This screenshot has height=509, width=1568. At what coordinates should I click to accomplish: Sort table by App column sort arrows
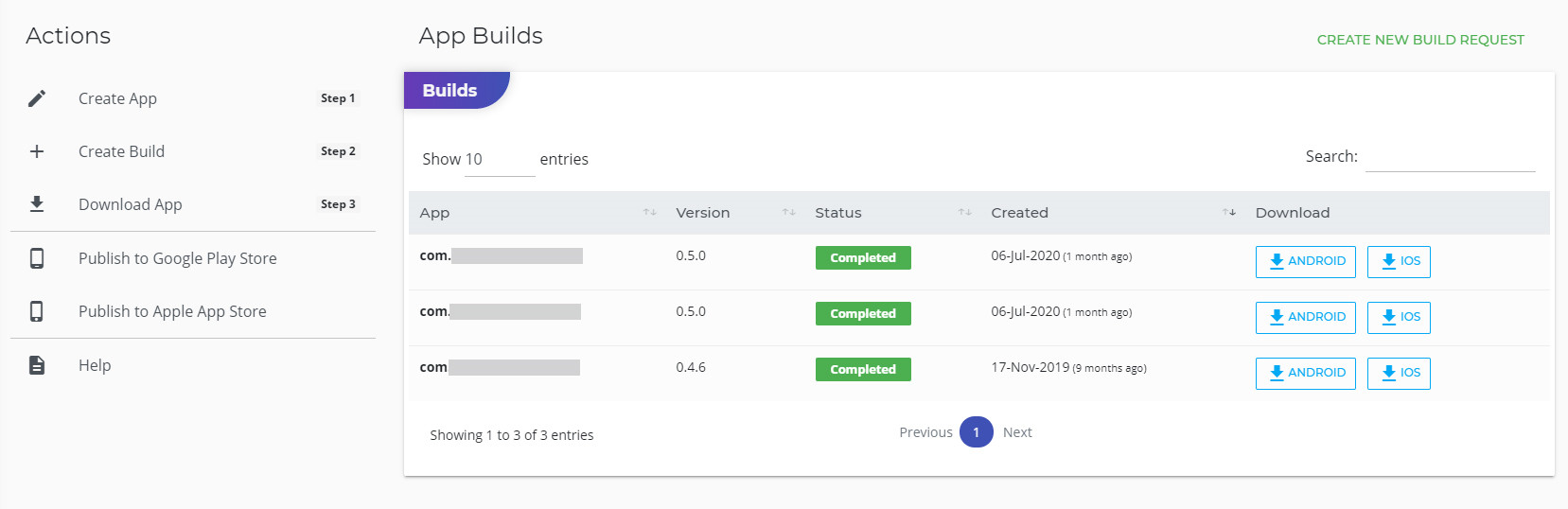click(649, 213)
